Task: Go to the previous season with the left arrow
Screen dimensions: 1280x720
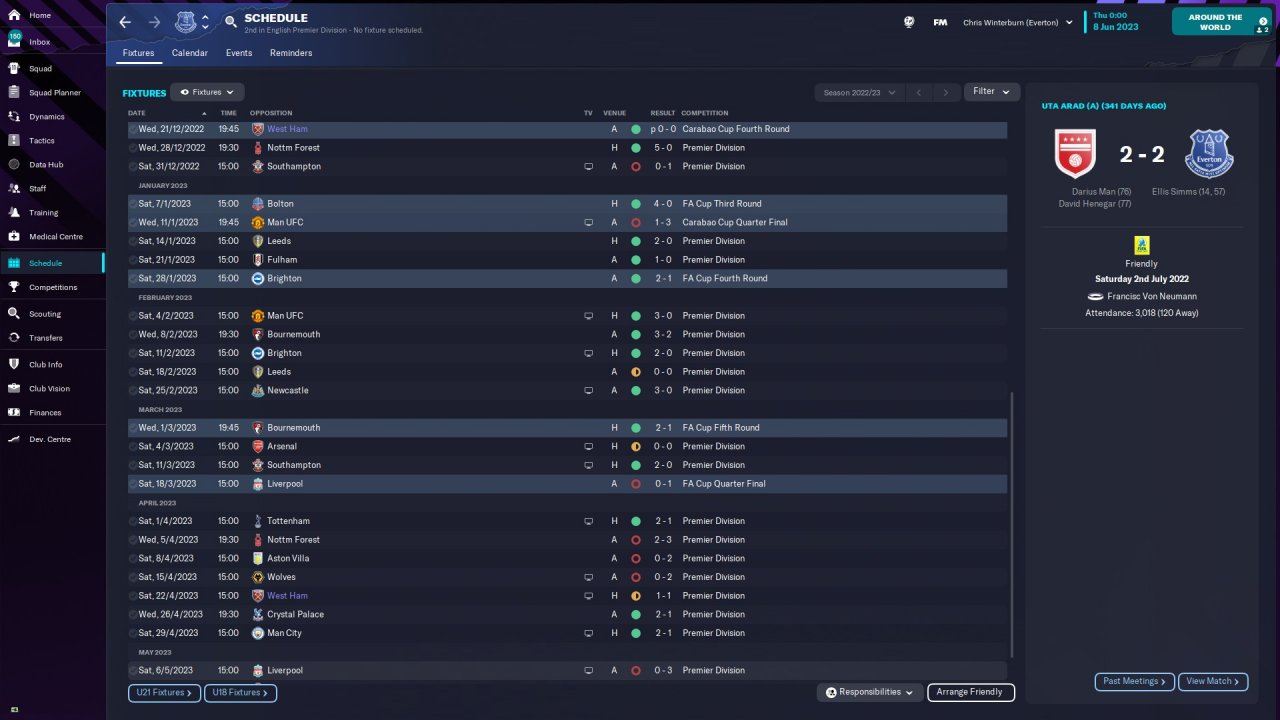Action: (918, 92)
